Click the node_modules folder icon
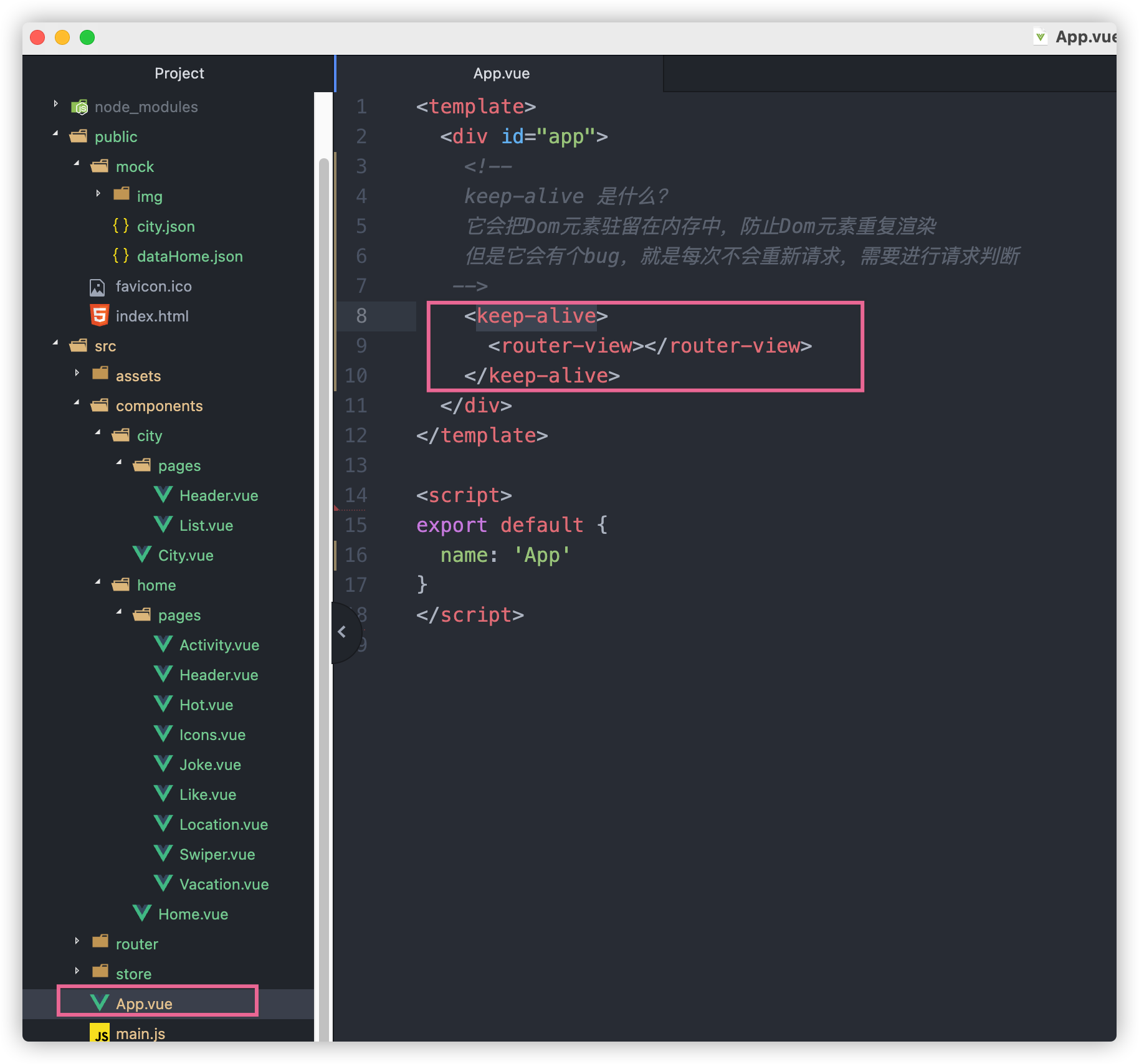 coord(79,107)
